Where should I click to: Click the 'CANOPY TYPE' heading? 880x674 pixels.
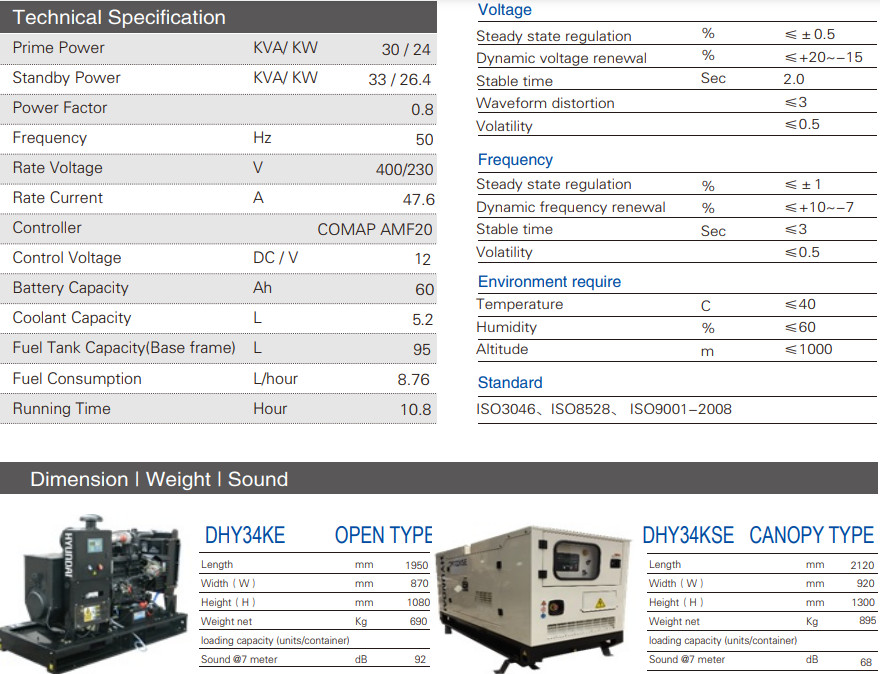(x=812, y=535)
